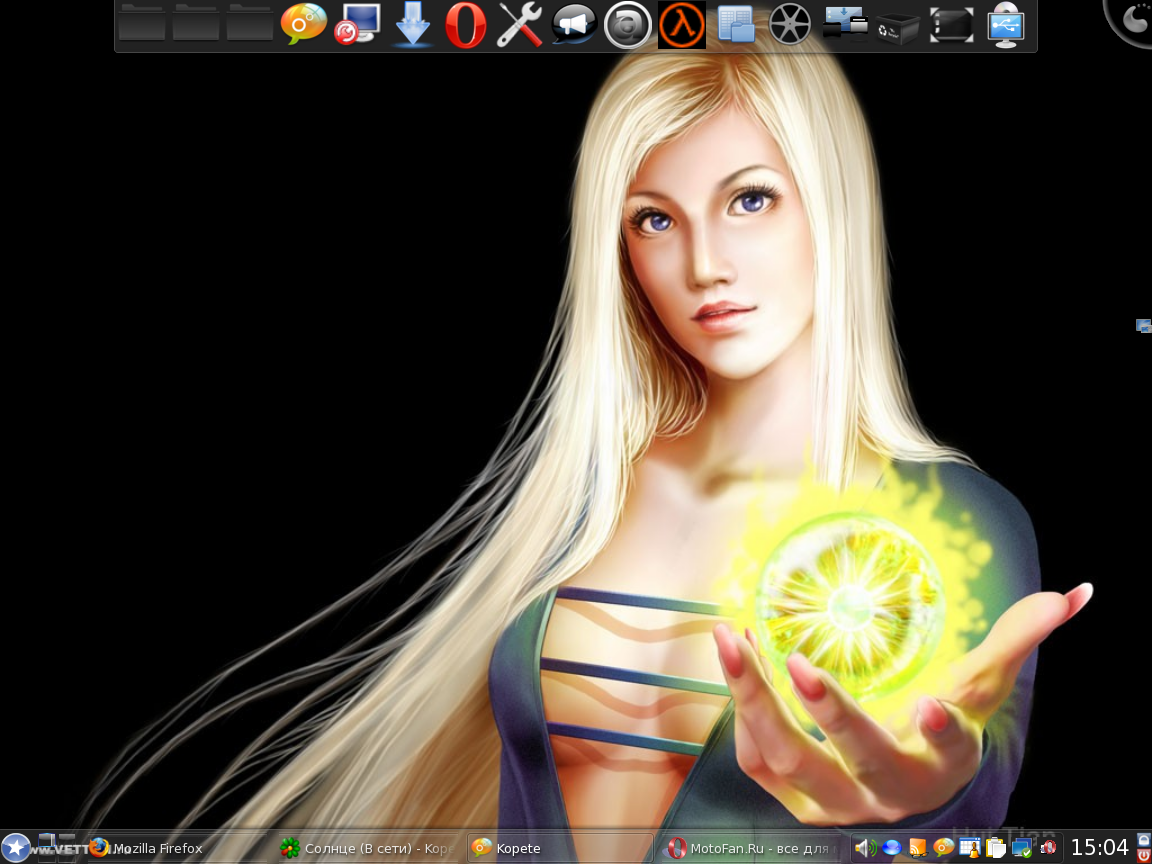
Task: Open the wrench and screwdriver settings icon
Action: [519, 24]
